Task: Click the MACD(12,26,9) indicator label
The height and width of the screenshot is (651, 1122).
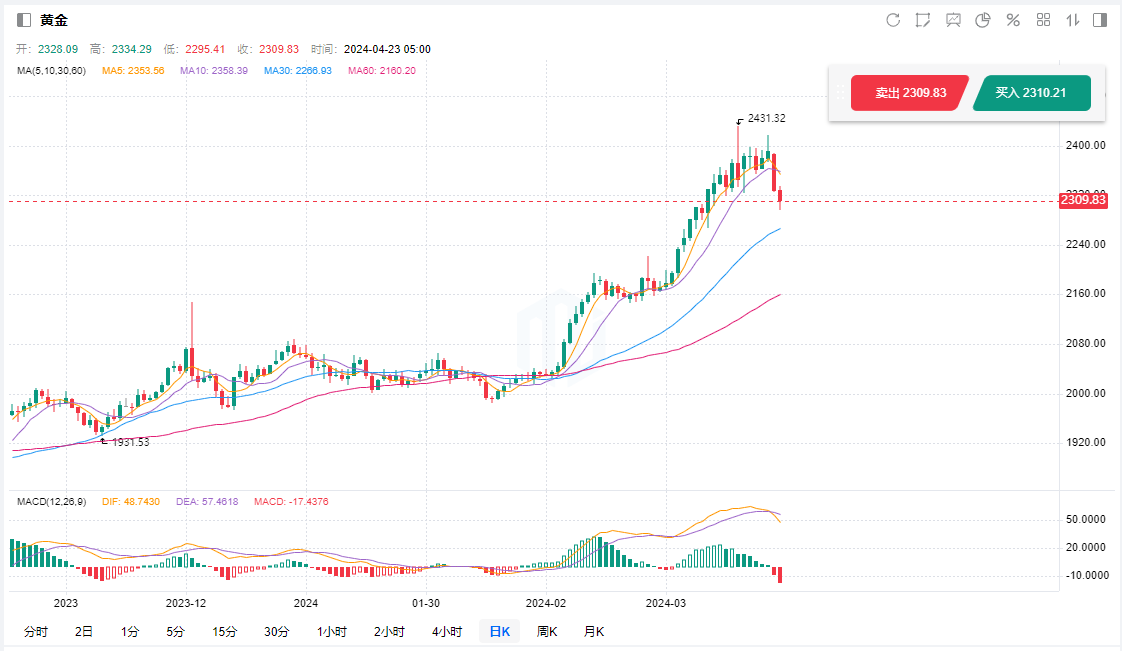Action: click(51, 501)
